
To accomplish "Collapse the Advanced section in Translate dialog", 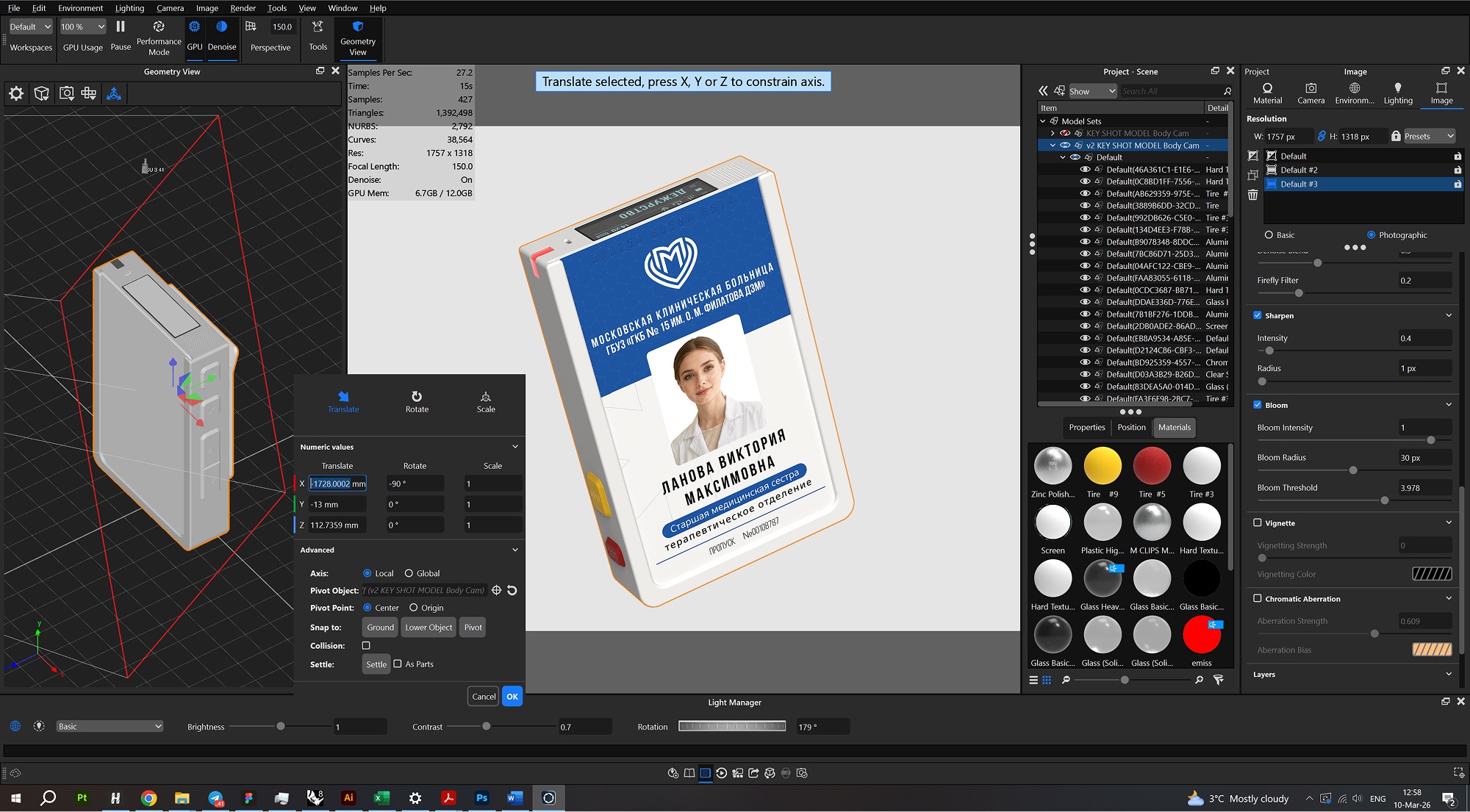I will 514,550.
